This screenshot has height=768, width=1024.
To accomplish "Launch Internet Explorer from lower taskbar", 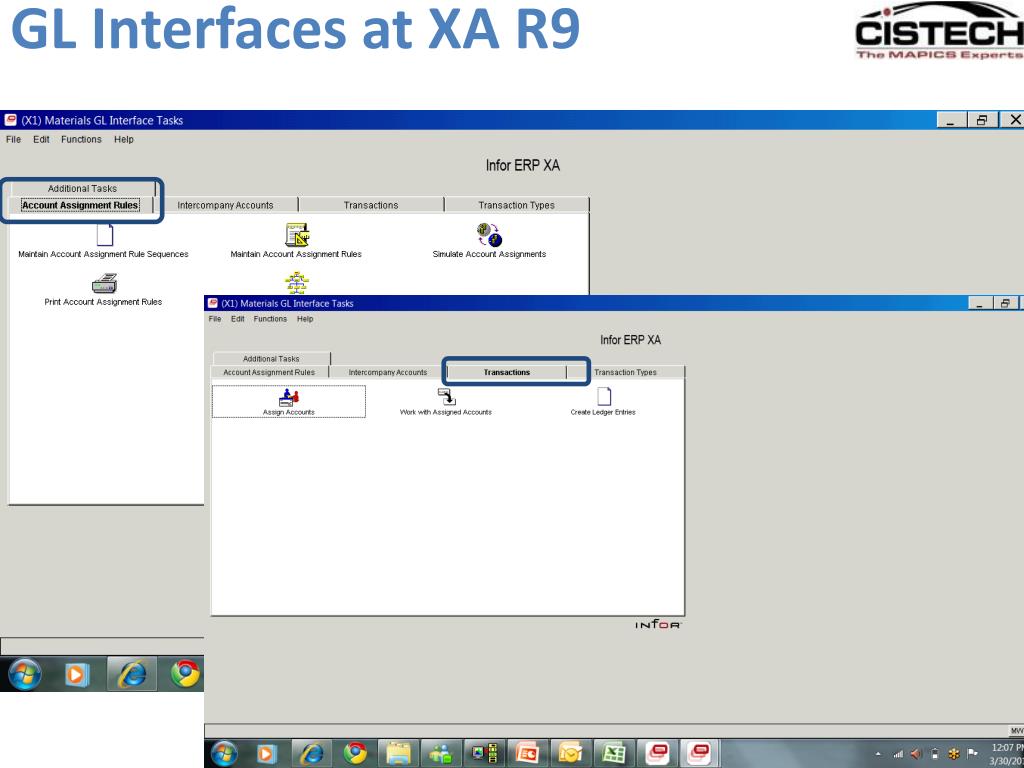I will click(312, 754).
